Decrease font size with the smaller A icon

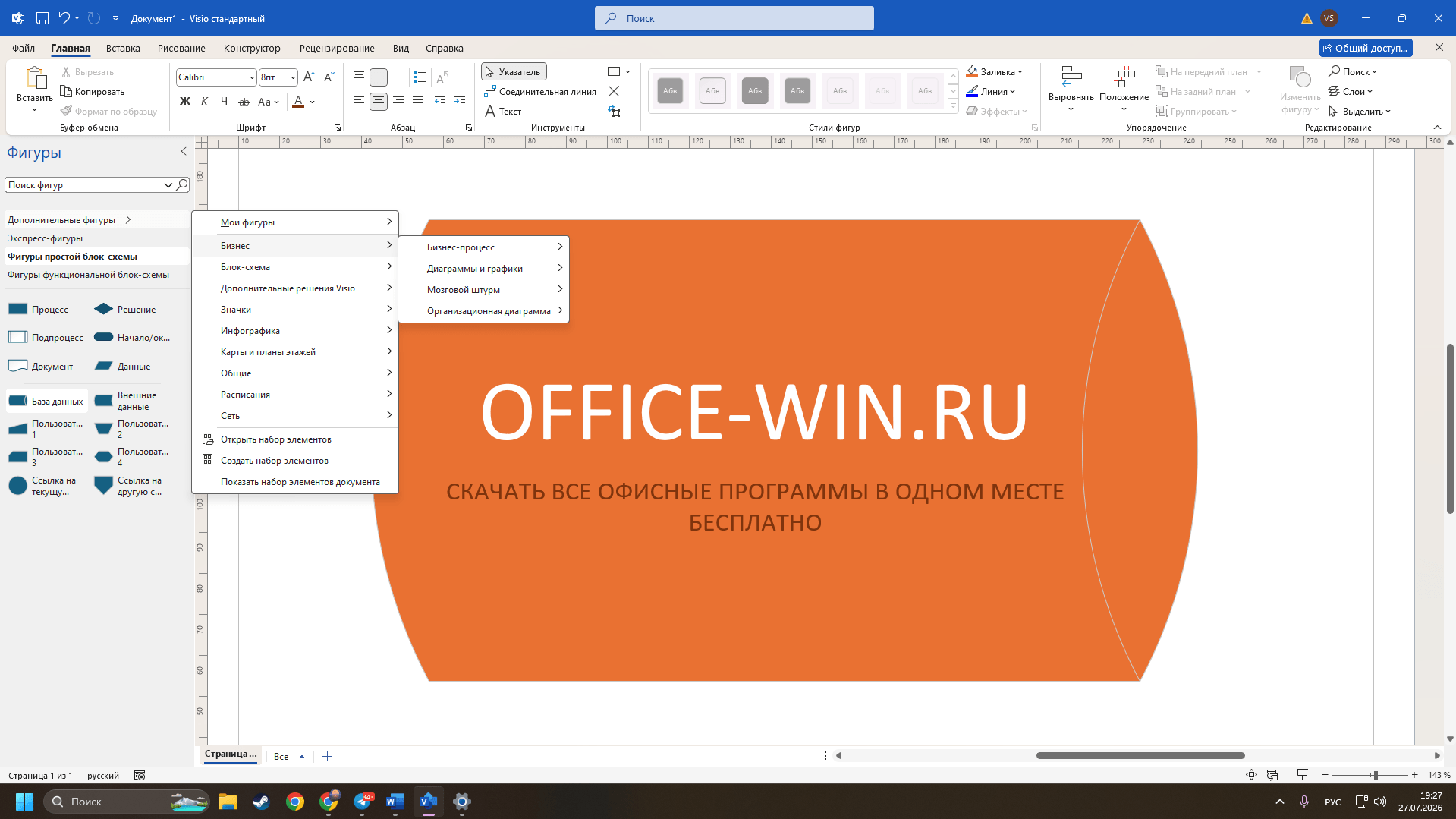tap(329, 77)
